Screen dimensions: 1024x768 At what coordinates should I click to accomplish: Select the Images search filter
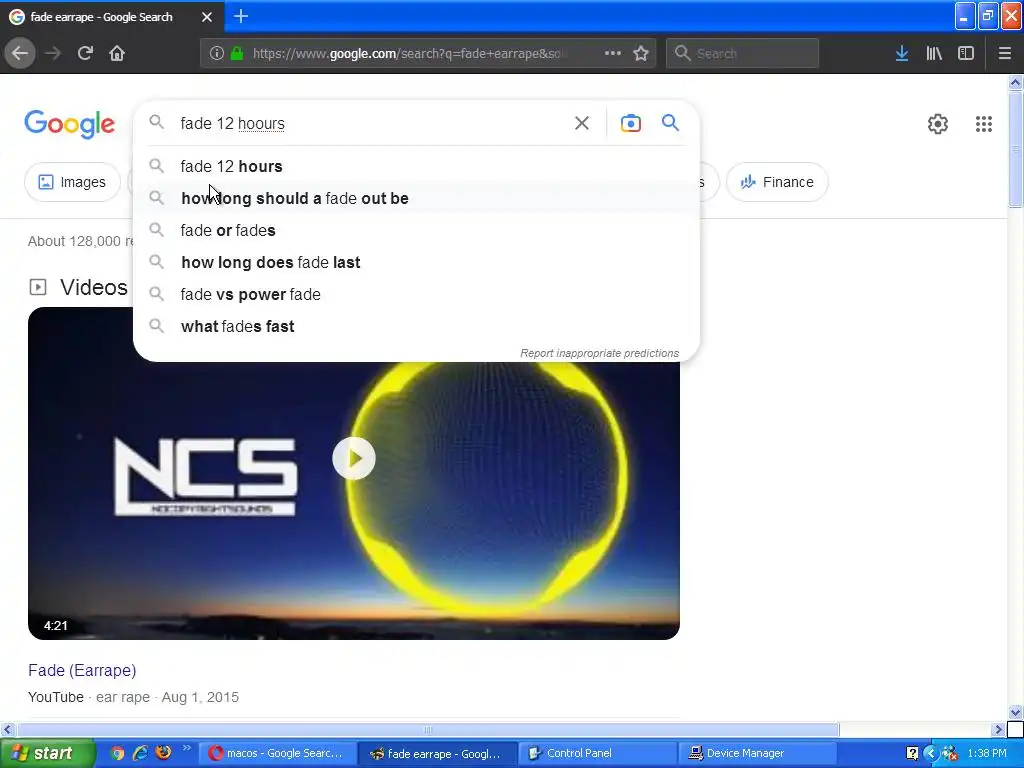(72, 182)
